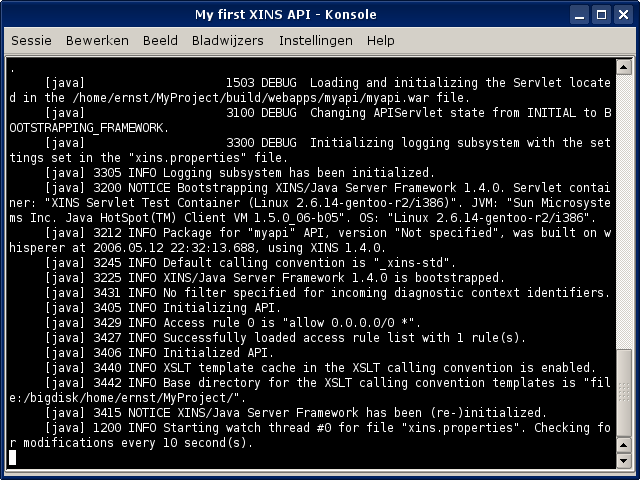Click the text '3200 NOTICE Bootstrapping'

coord(180,188)
